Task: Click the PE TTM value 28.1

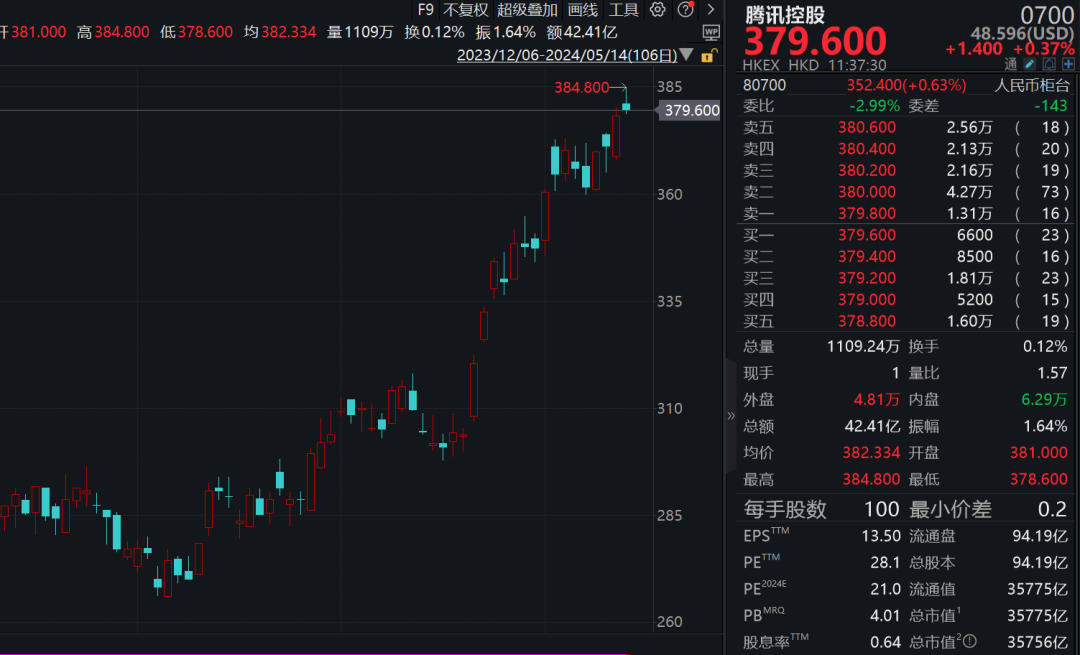Action: pyautogui.click(x=885, y=563)
